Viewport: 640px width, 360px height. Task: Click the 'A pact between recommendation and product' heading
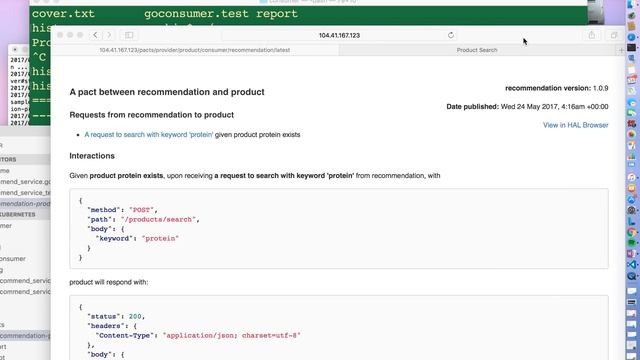pos(167,92)
